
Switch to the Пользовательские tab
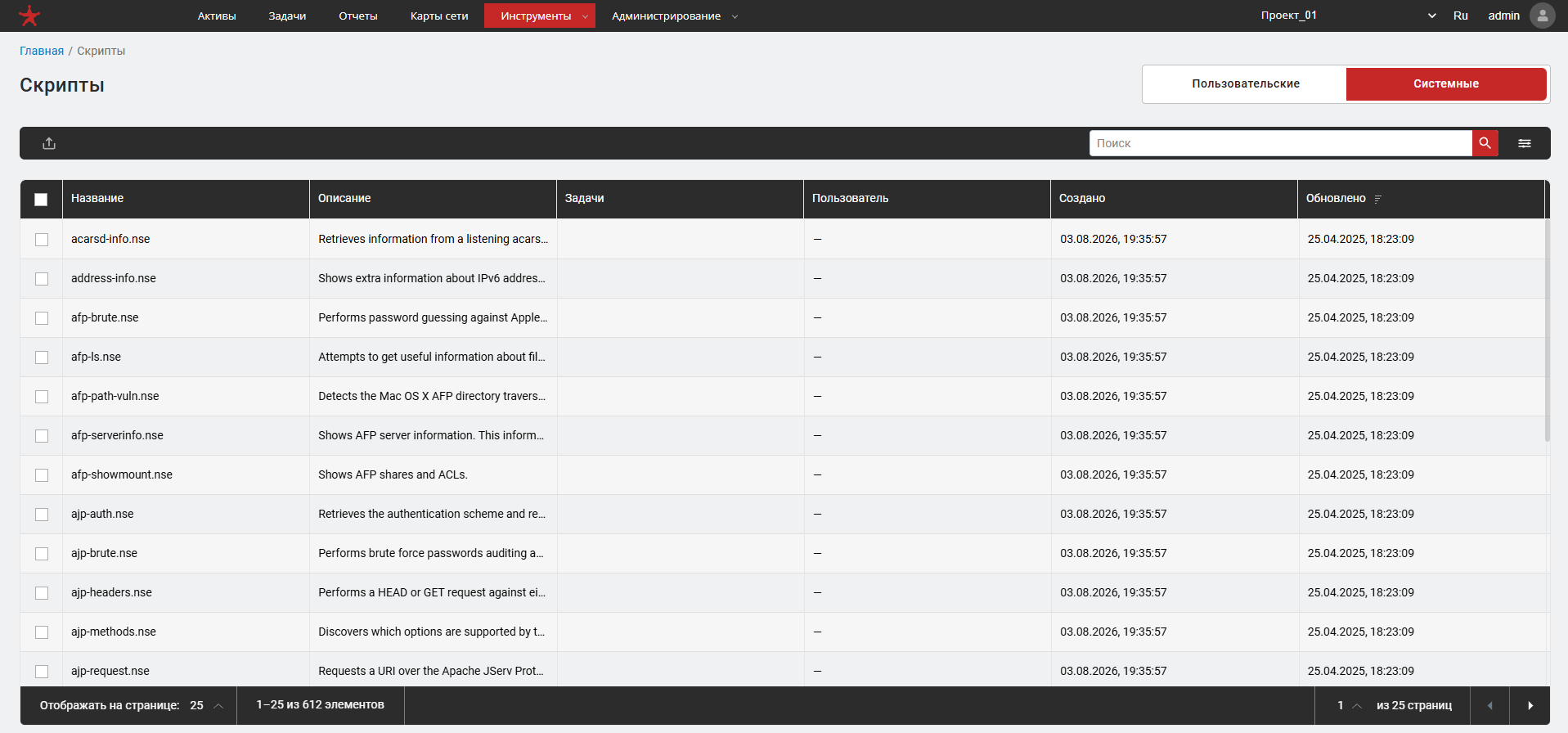click(x=1245, y=83)
